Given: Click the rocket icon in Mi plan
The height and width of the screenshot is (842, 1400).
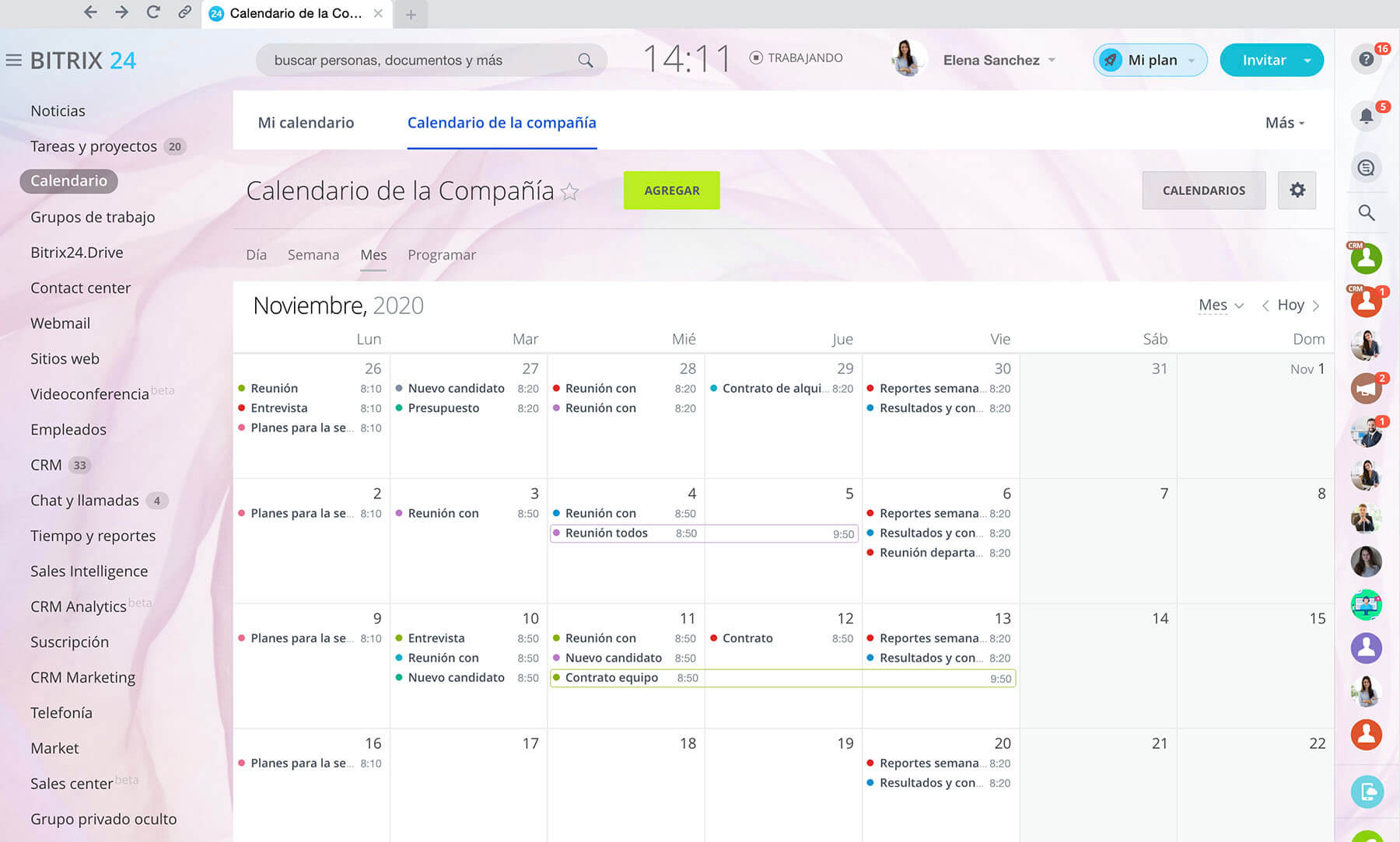Looking at the screenshot, I should (x=1111, y=60).
